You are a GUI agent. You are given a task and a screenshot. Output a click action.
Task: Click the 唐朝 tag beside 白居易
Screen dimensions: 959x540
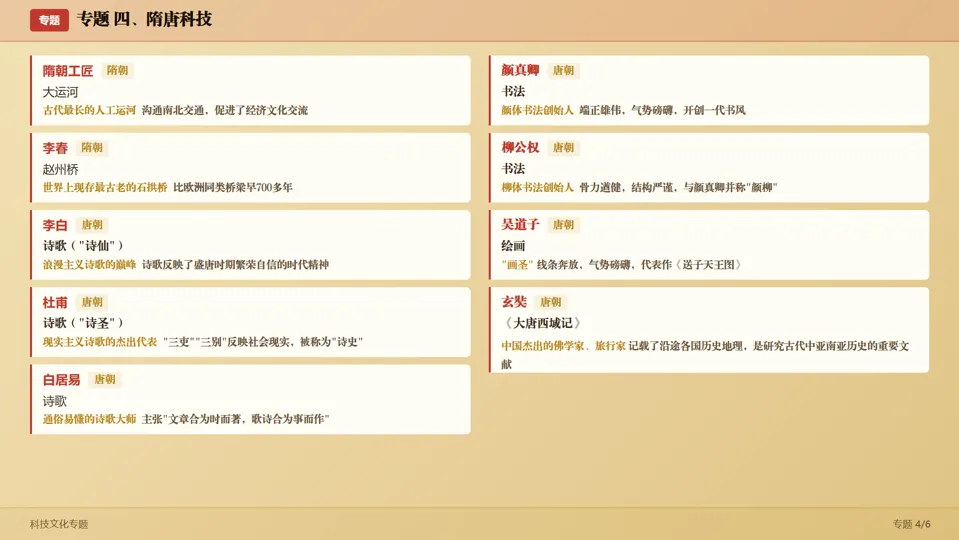[x=105, y=379]
